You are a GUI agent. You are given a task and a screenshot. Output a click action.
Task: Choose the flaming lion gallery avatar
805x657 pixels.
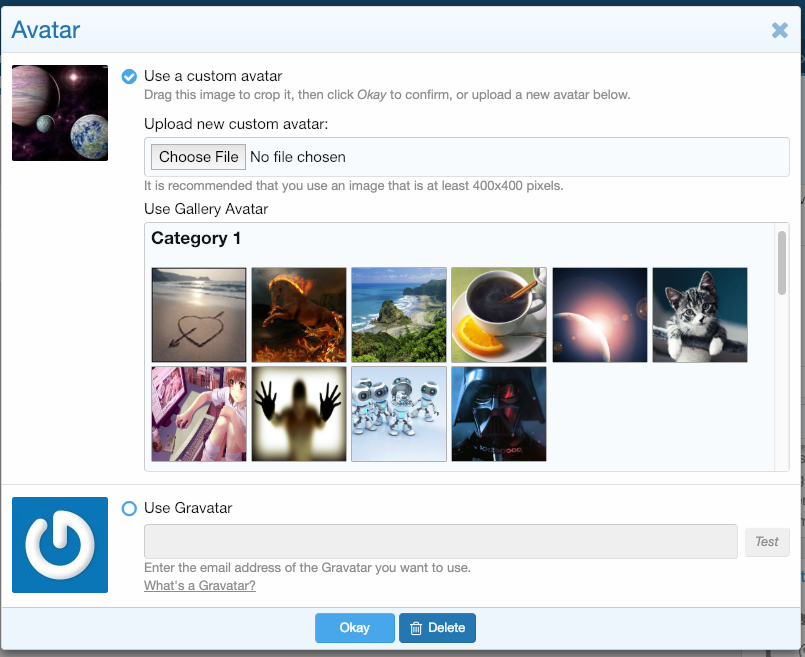pos(299,315)
